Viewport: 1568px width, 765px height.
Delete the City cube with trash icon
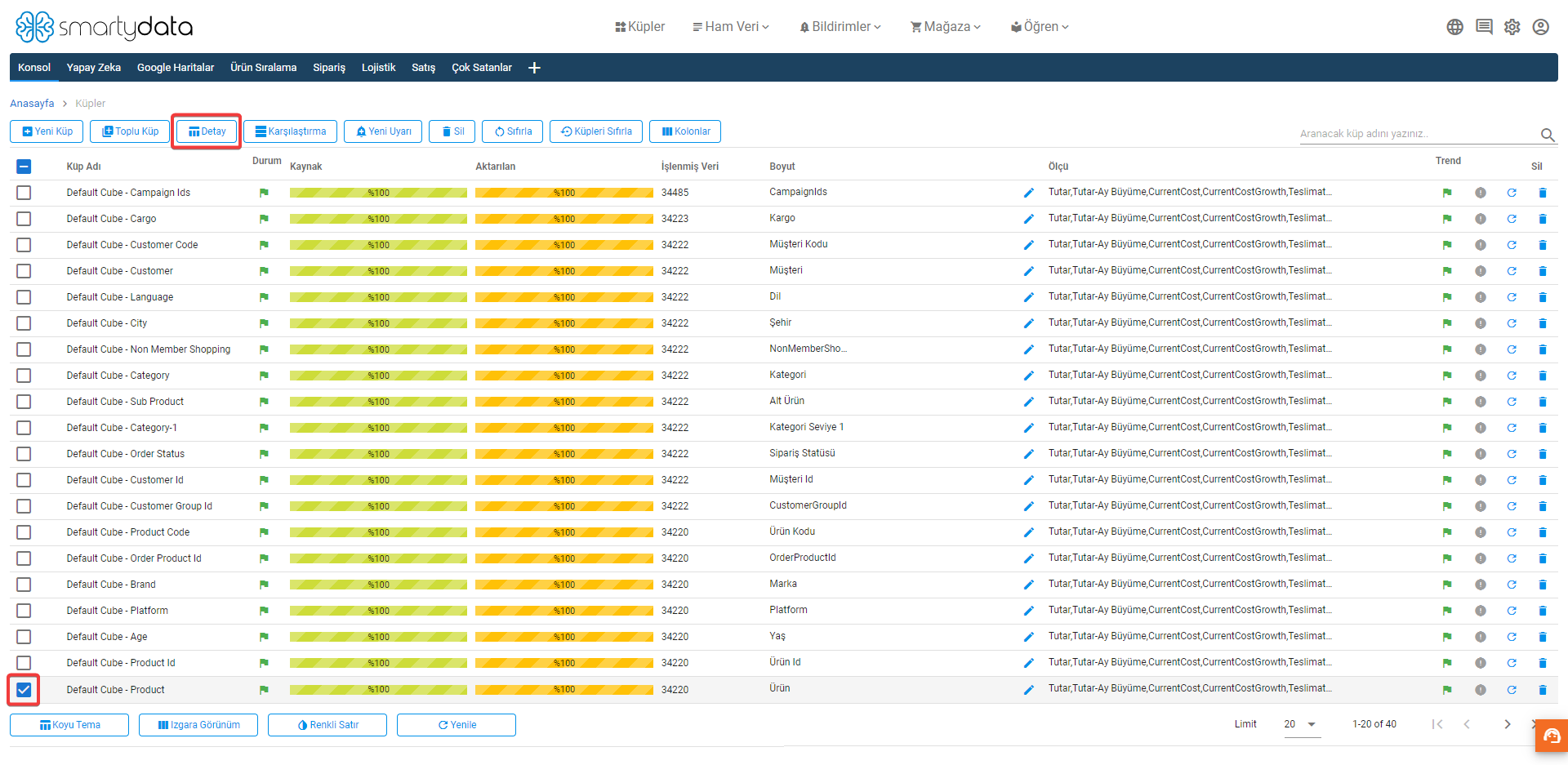[1543, 323]
